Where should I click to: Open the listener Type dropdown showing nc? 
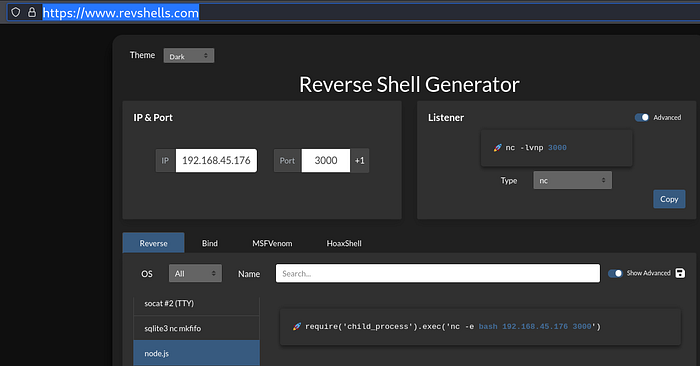[572, 180]
